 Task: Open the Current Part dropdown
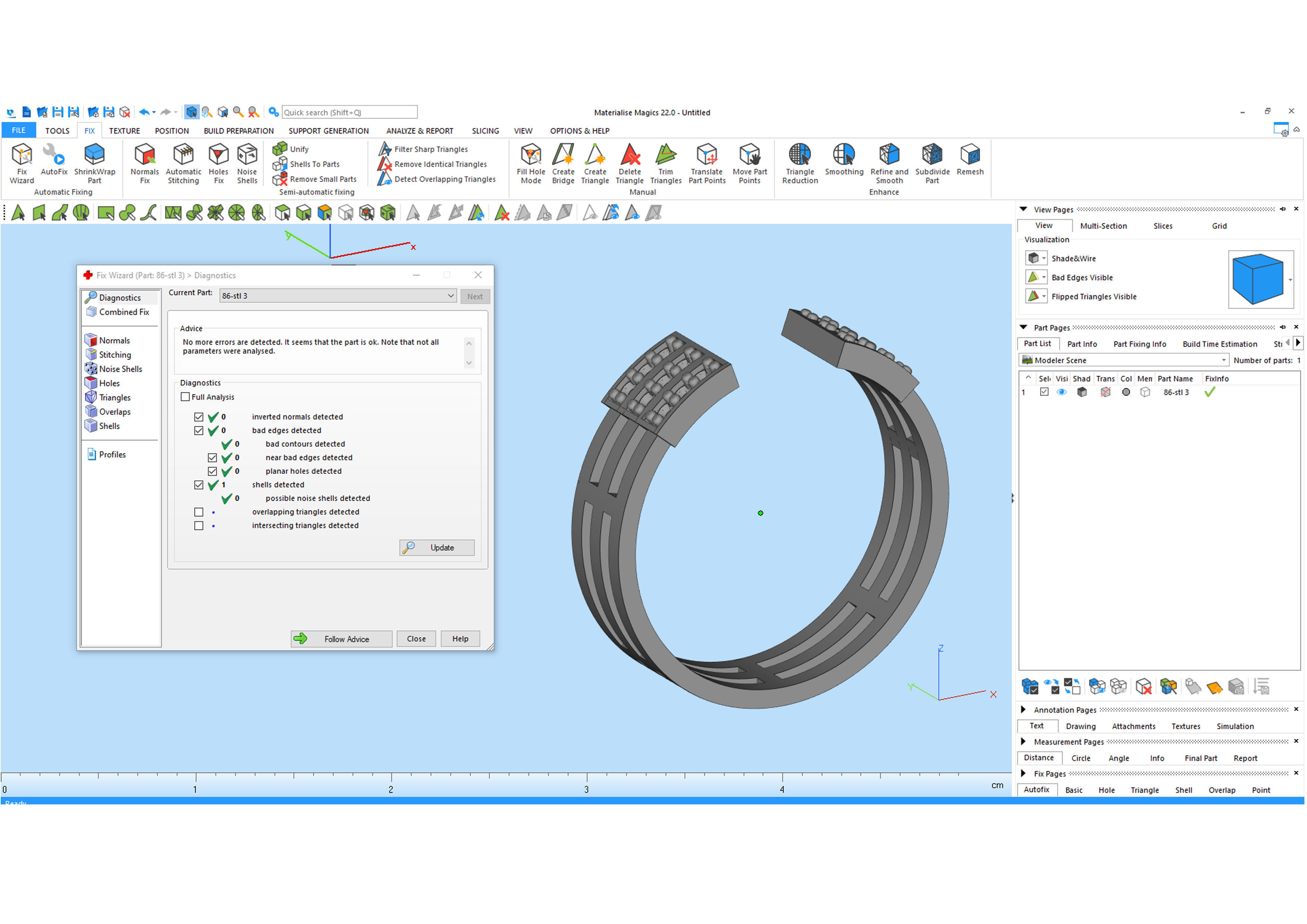pyautogui.click(x=451, y=296)
